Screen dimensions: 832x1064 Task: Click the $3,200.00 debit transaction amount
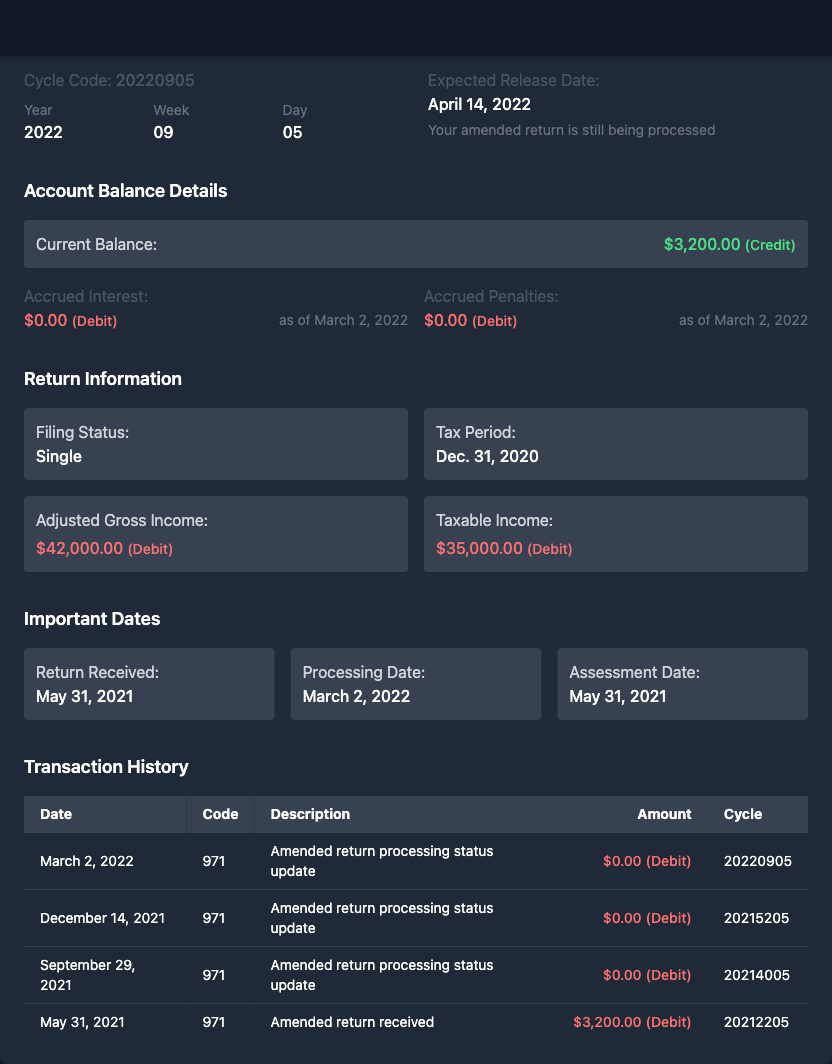coord(632,1022)
